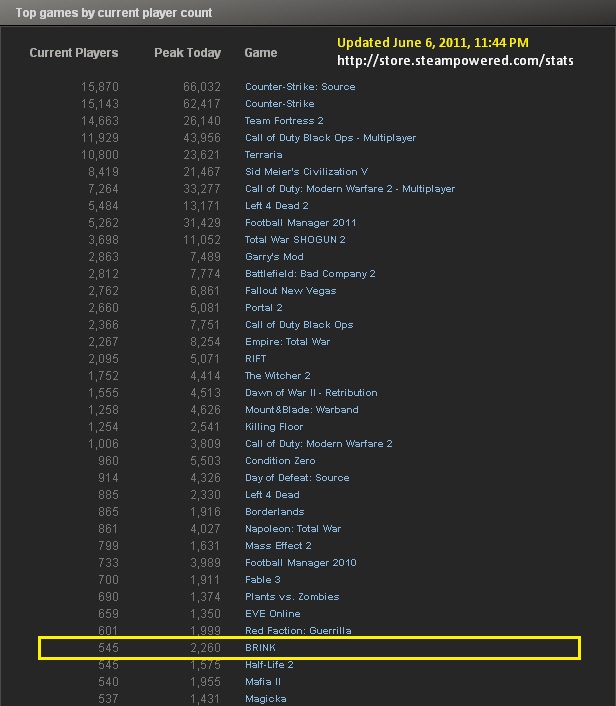Open the Plants vs. Zombies link
The width and height of the screenshot is (616, 706).
[x=292, y=597]
